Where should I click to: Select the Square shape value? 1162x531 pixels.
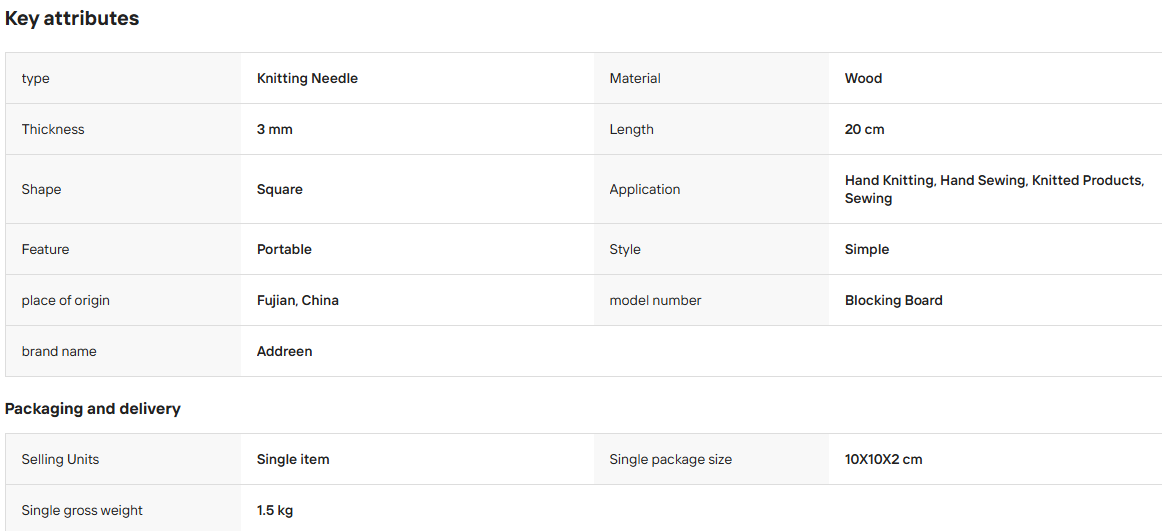point(280,189)
